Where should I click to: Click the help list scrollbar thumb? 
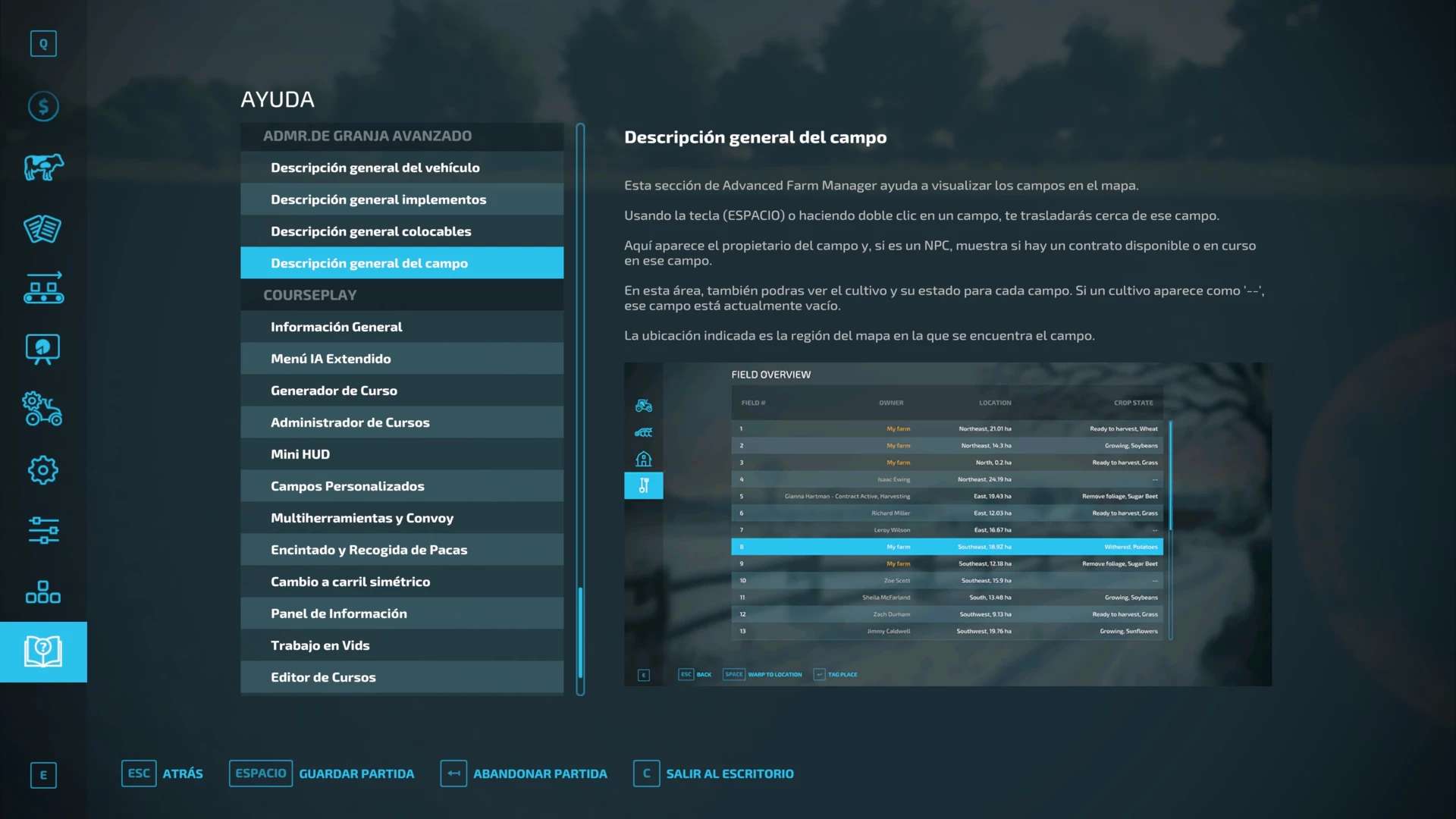[580, 632]
